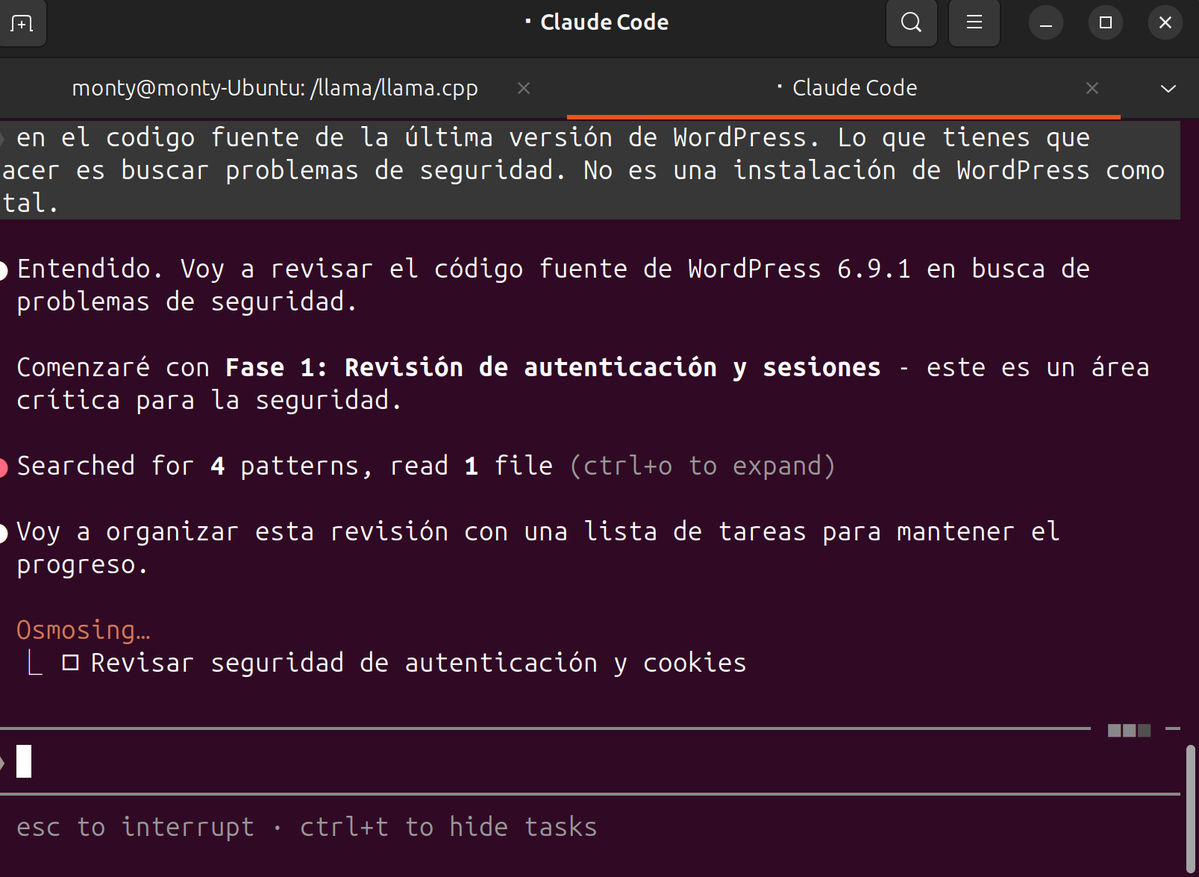
Task: Click the 'Searched for 4 patterns' line
Action: click(x=426, y=466)
